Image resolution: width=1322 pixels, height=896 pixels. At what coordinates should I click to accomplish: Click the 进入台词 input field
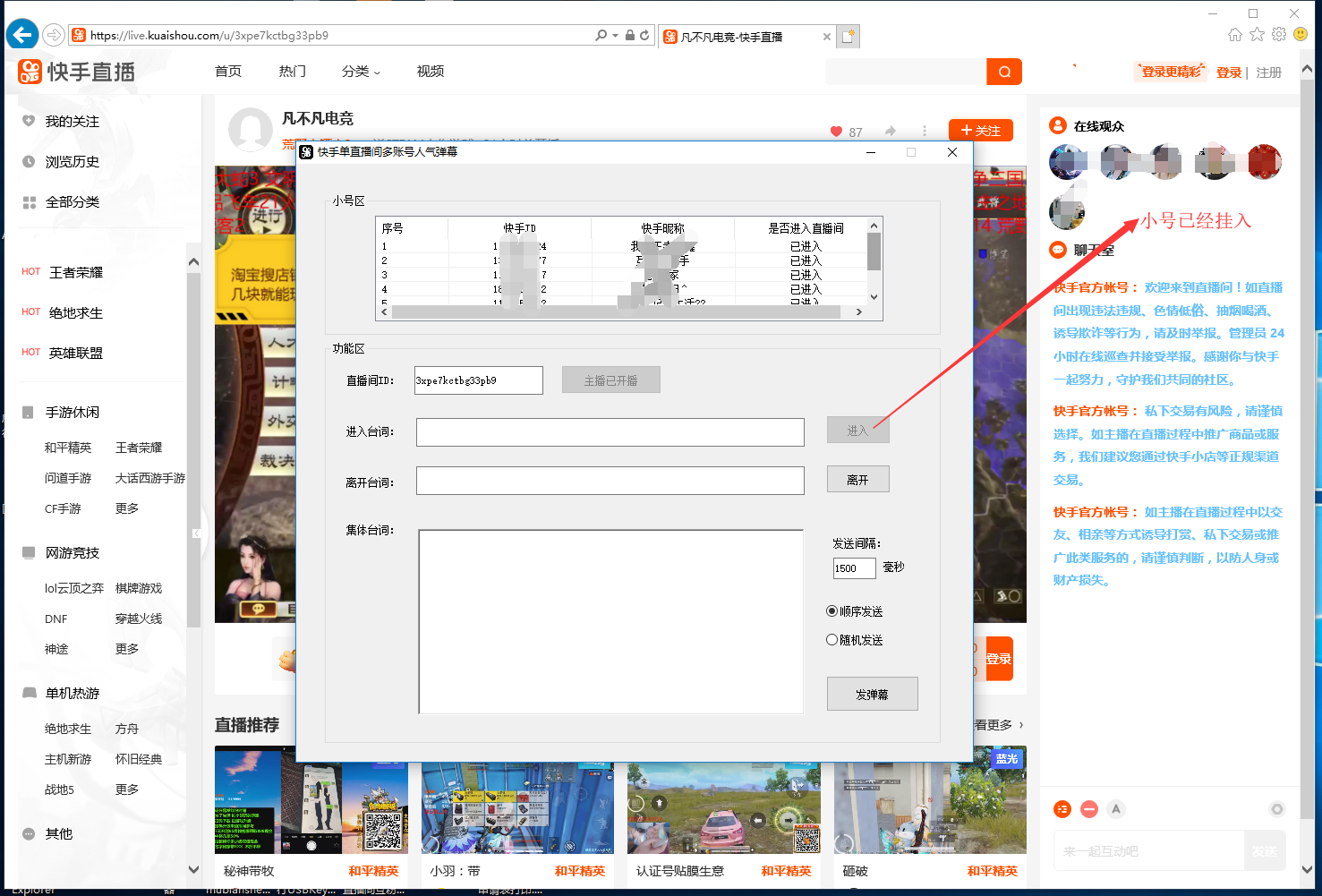(610, 431)
